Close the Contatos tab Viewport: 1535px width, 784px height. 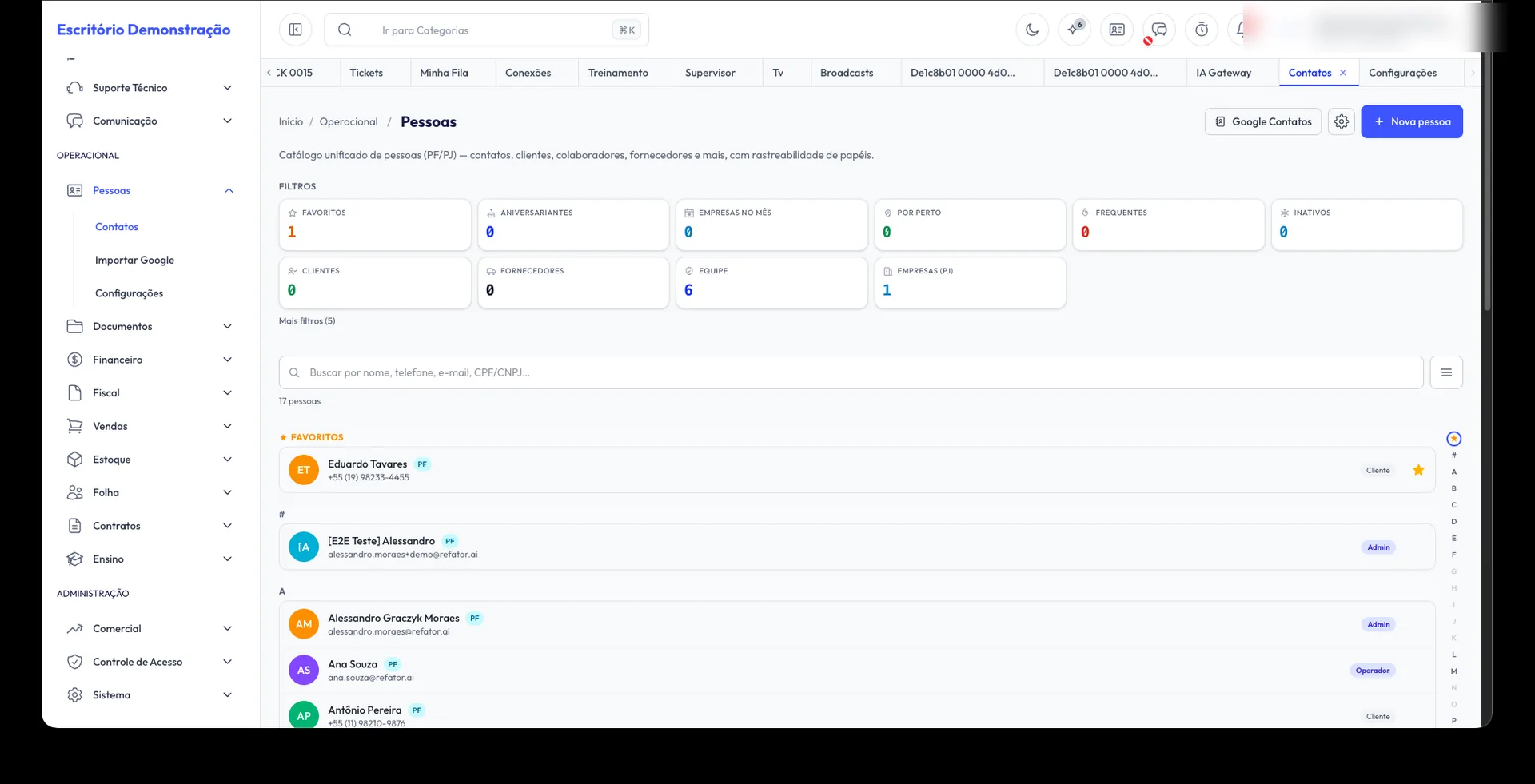coord(1343,73)
